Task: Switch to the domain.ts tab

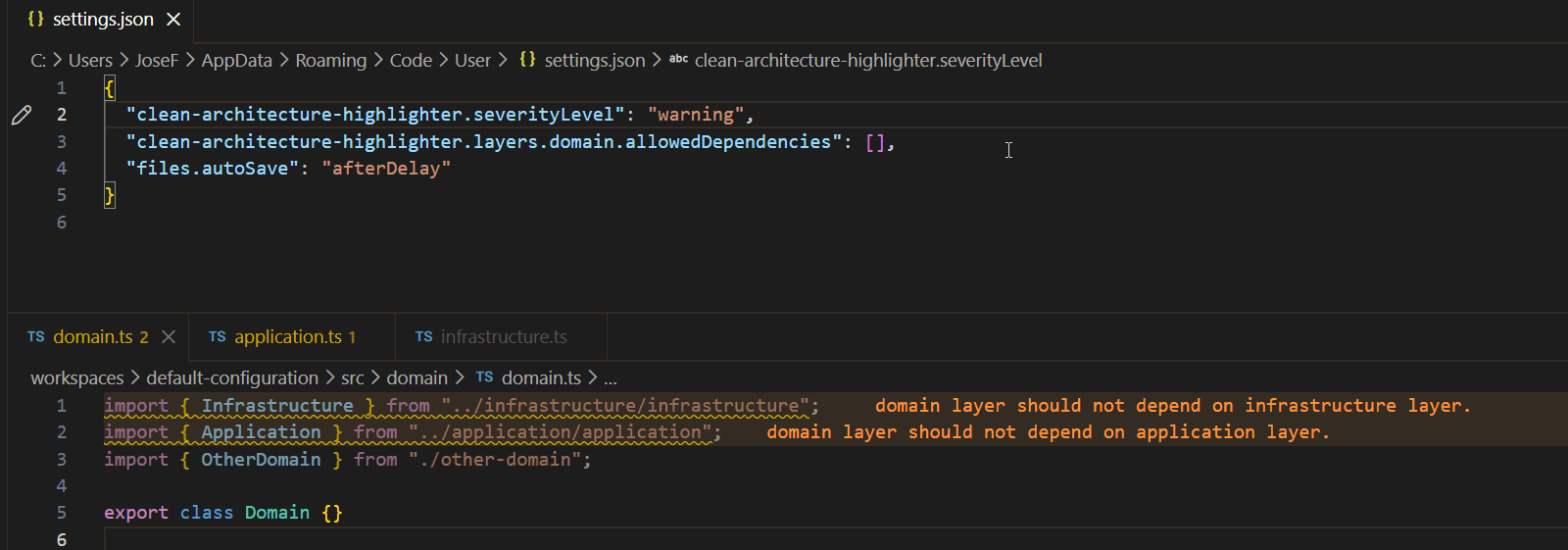Action: point(96,337)
